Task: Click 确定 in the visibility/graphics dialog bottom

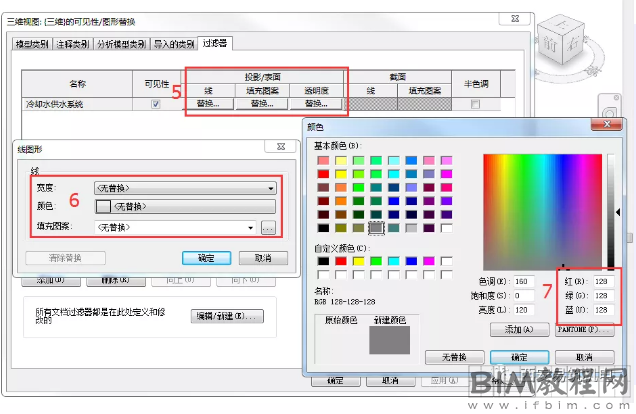Action: click(x=335, y=381)
